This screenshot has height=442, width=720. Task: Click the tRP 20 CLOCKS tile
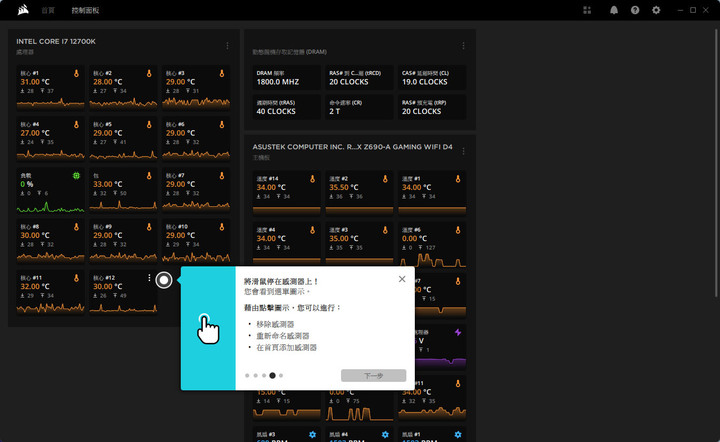pos(432,107)
